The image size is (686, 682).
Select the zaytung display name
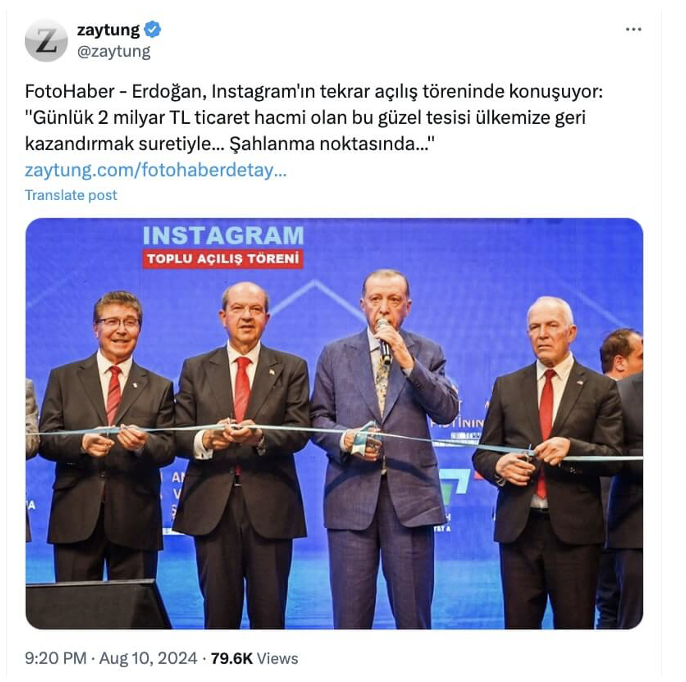coord(108,30)
